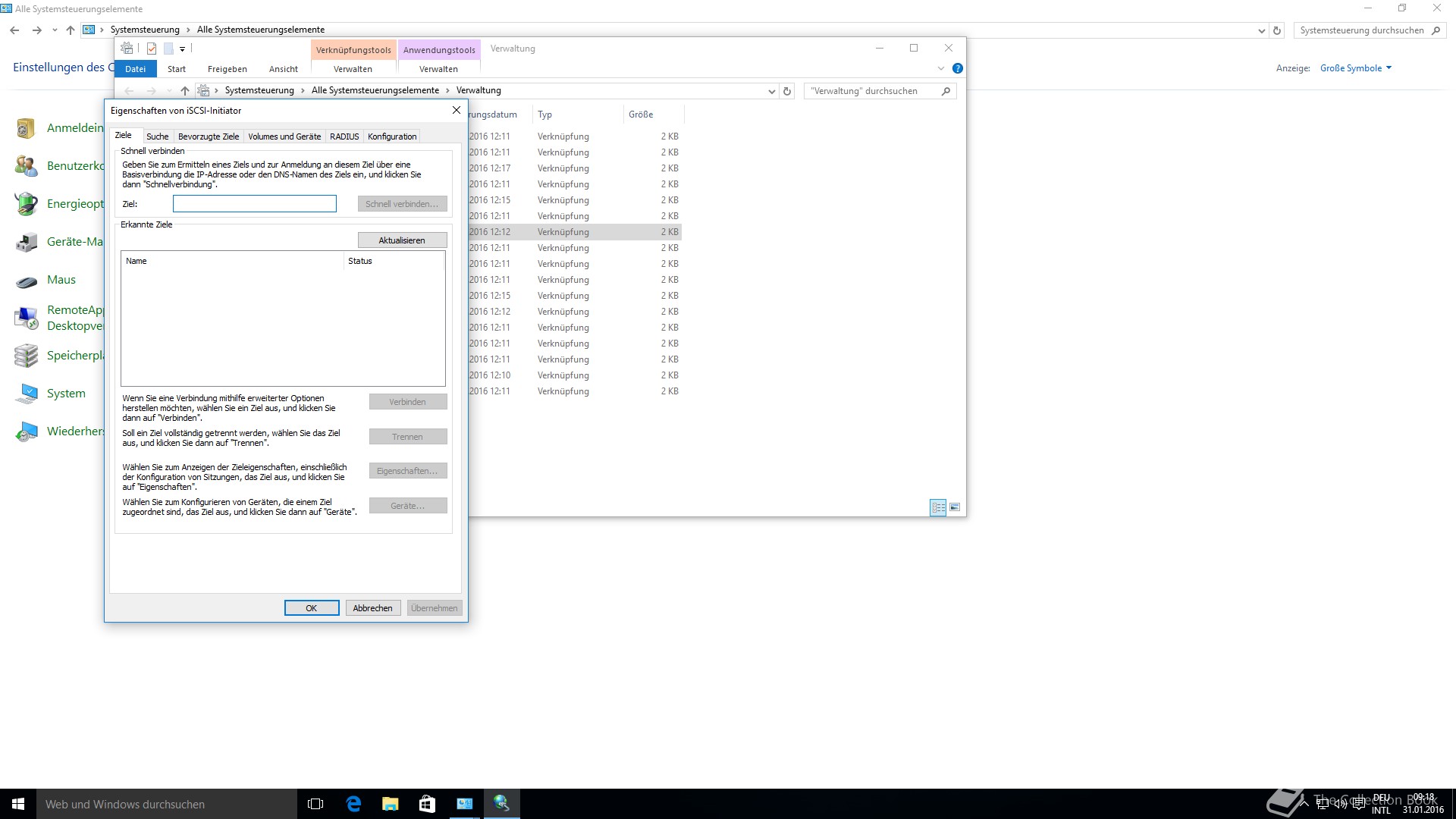This screenshot has width=1456, height=819.
Task: Click the Trennen button
Action: tap(408, 437)
